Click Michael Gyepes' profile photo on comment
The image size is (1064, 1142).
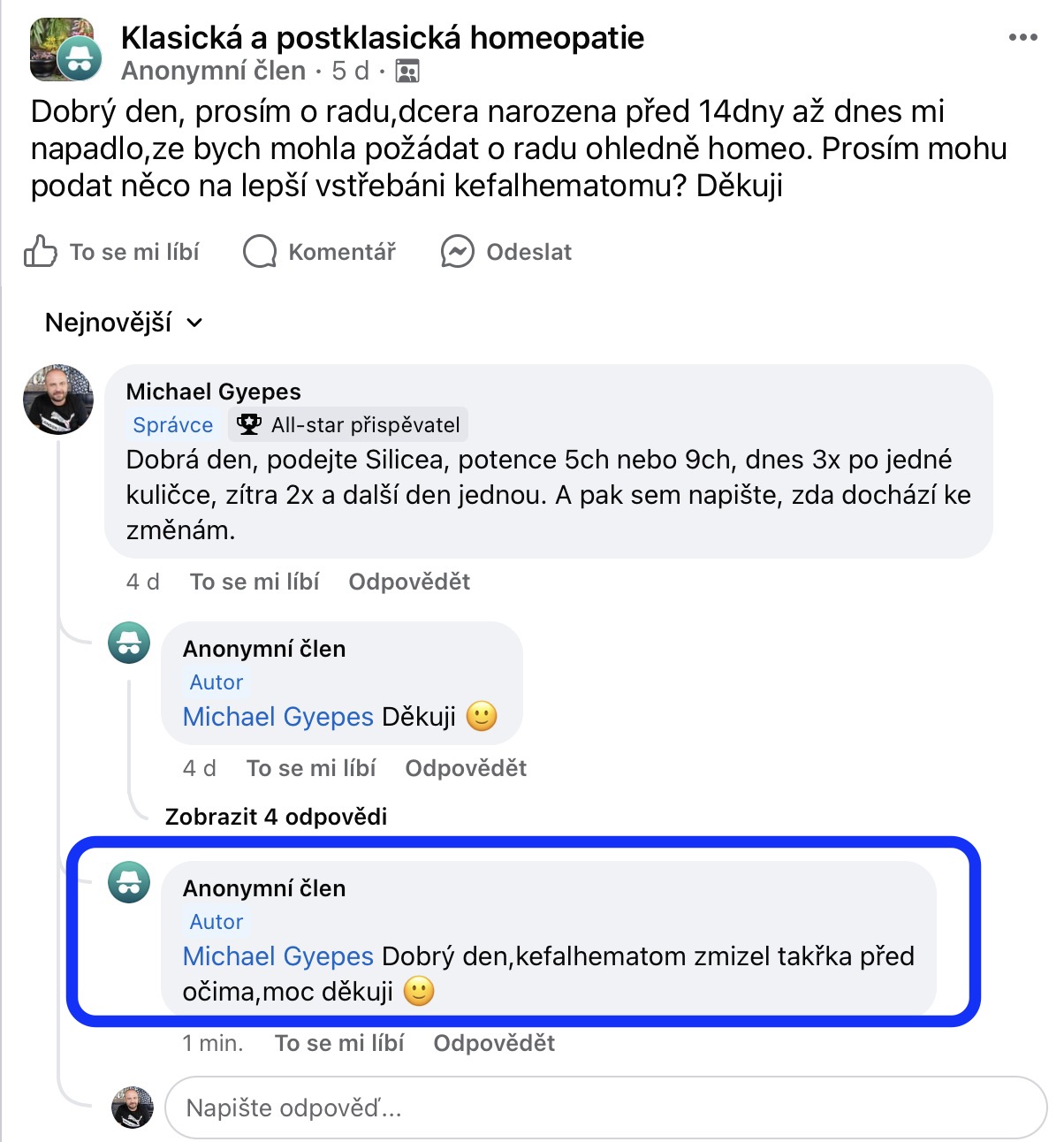tap(58, 400)
